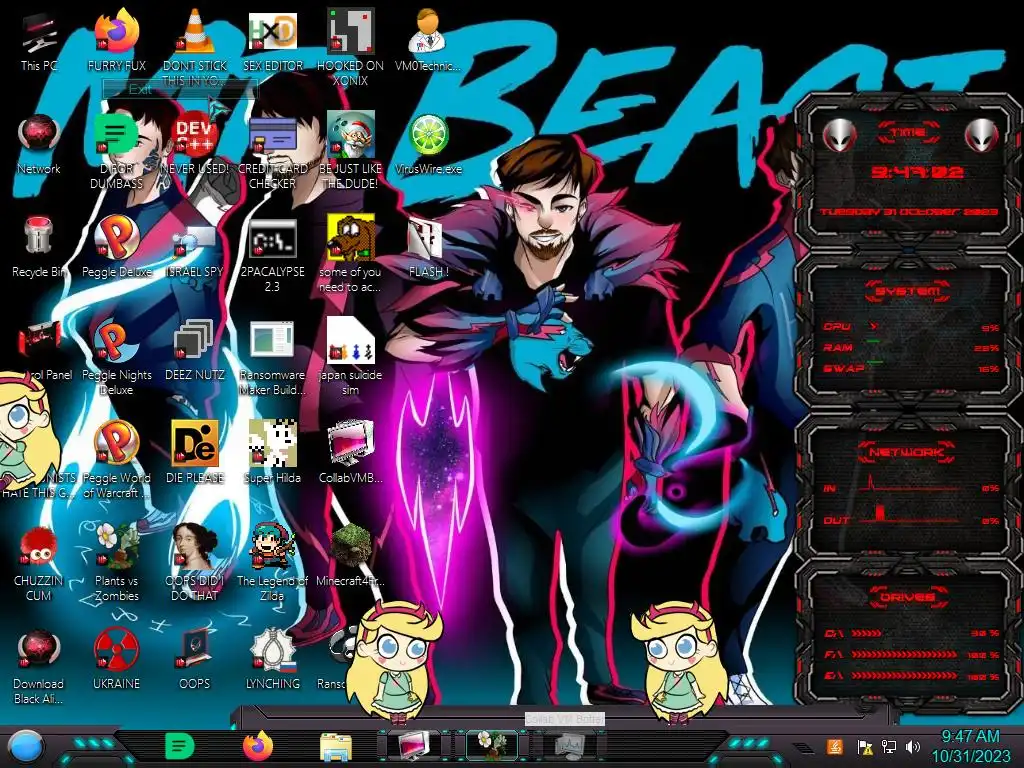Open the BE JUST LIKE THE DUDE shortcut

350,151
